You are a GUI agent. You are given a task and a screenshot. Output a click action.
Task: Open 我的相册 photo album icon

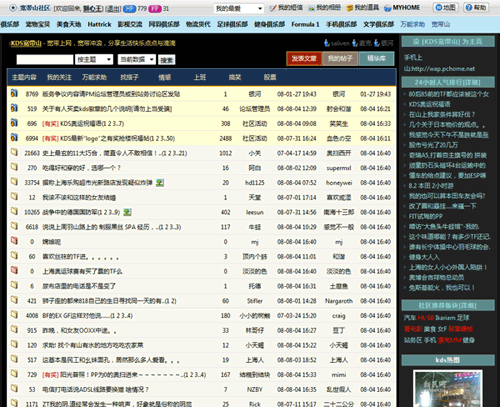click(x=311, y=8)
